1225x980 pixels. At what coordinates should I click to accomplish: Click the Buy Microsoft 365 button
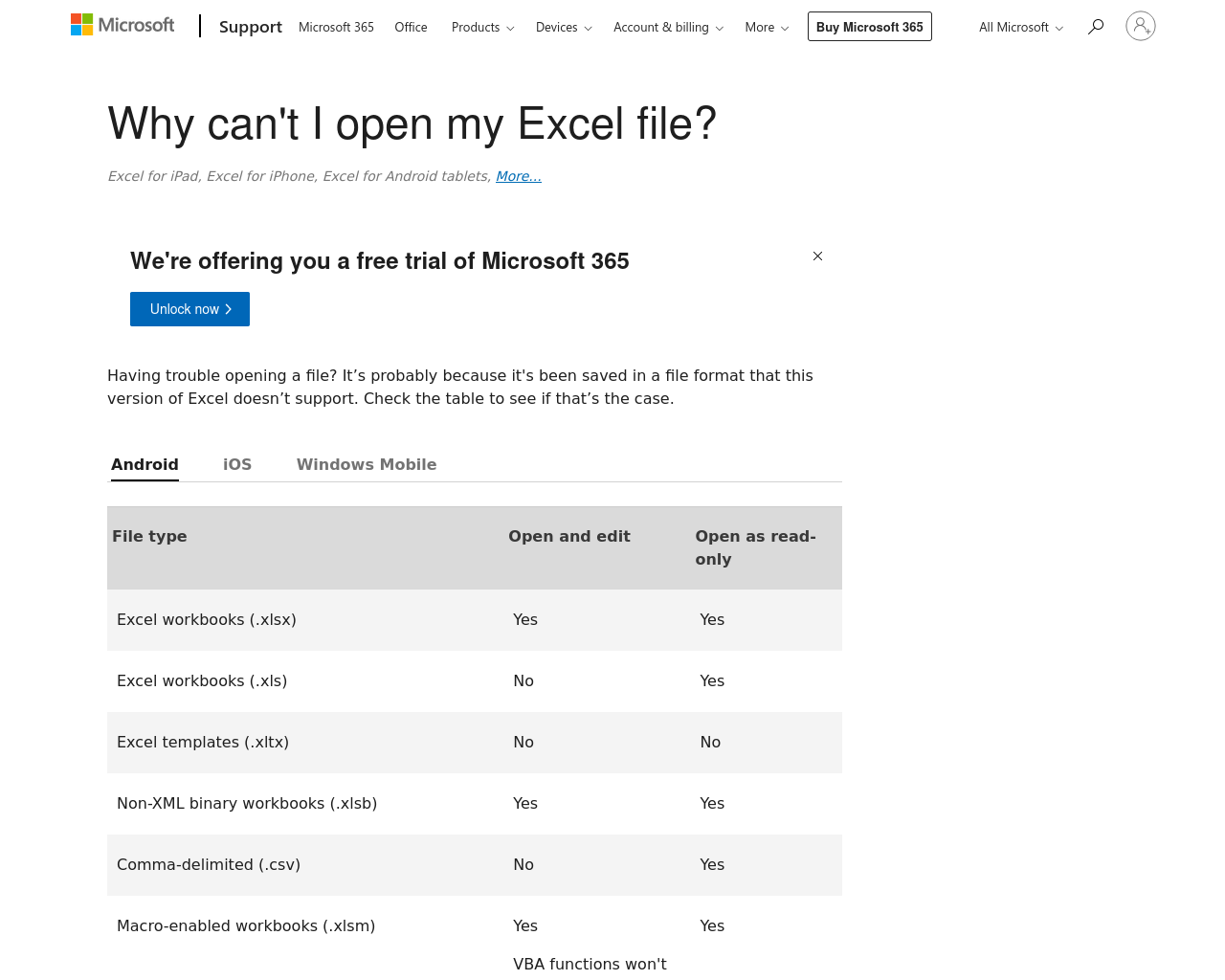point(870,27)
